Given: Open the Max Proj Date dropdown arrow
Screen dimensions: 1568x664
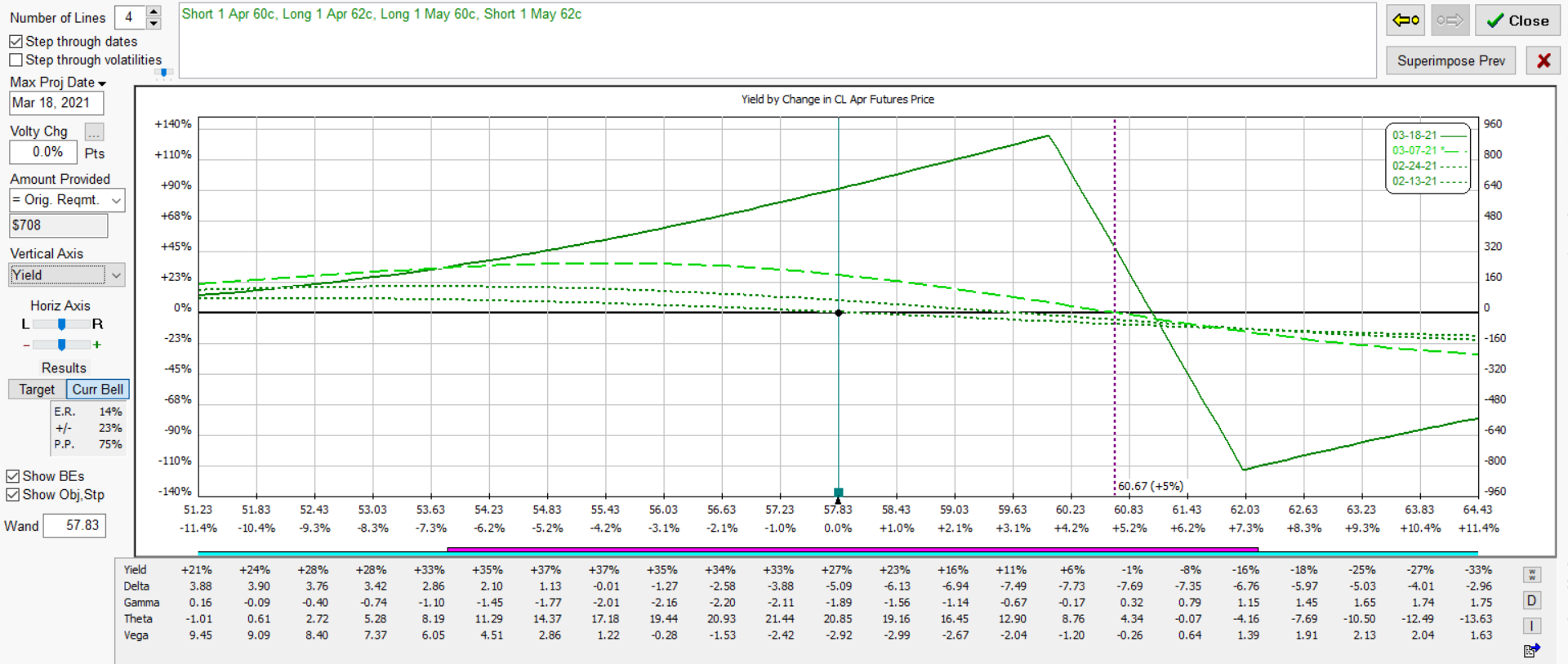Looking at the screenshot, I should 102,83.
